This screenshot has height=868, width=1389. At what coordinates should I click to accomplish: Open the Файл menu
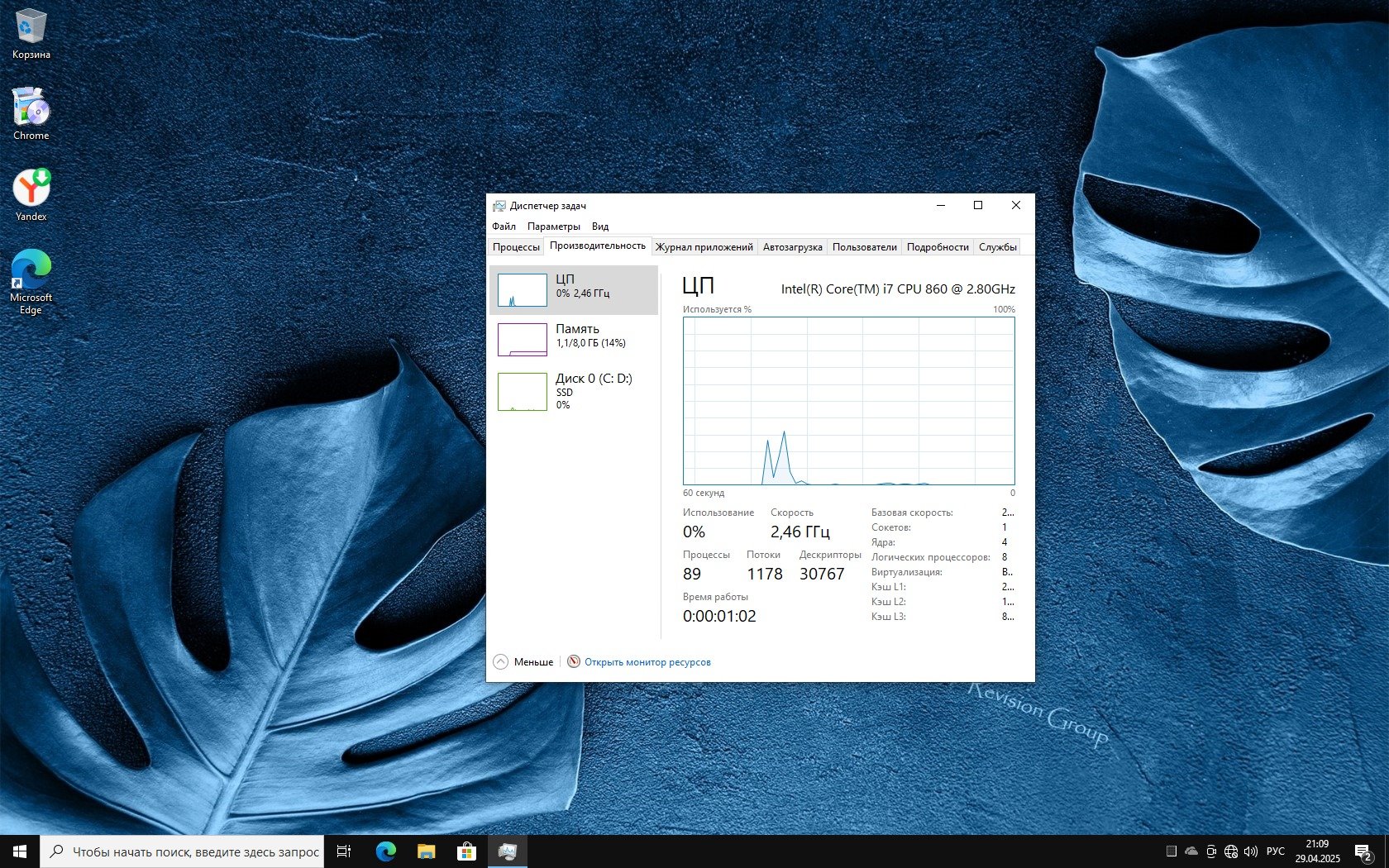[504, 227]
